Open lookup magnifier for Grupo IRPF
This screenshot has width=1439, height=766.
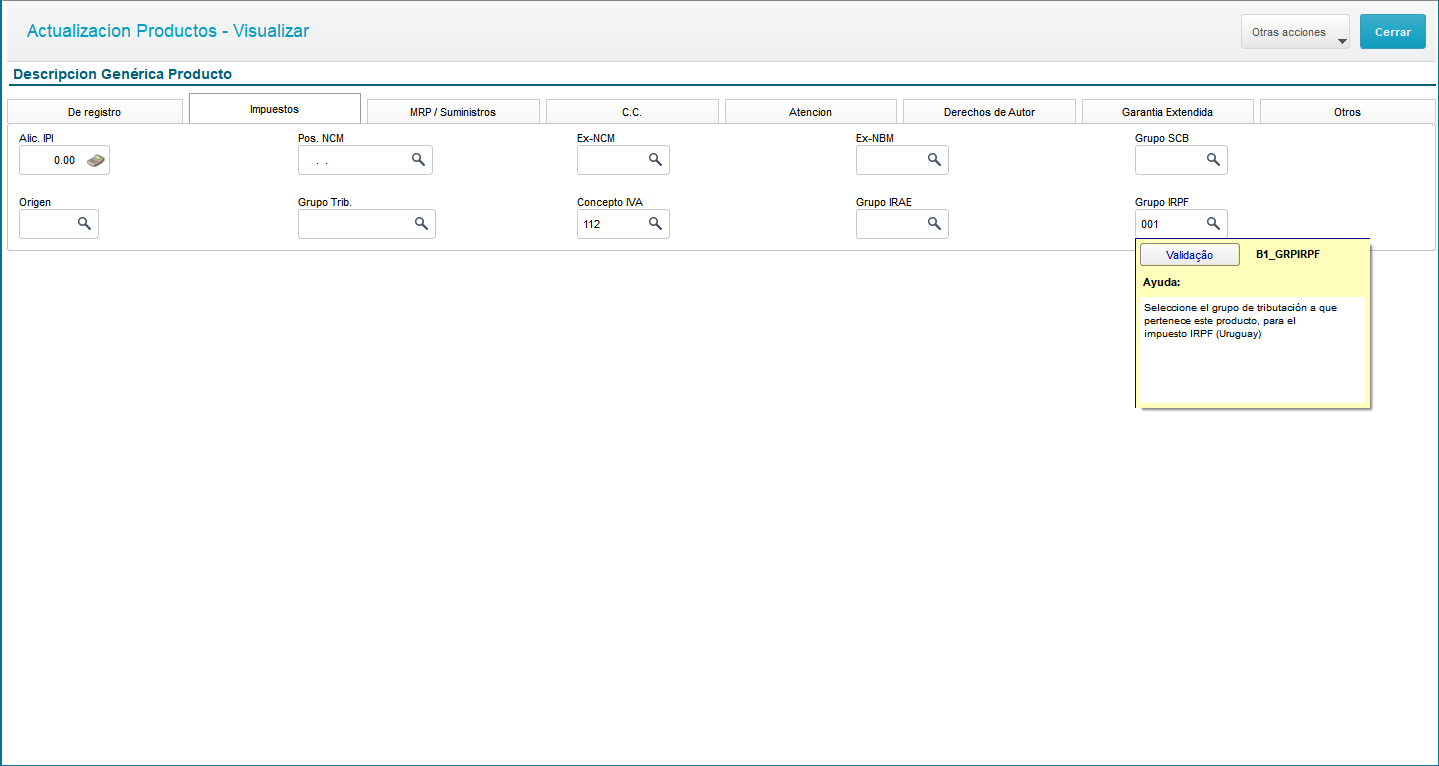(1213, 223)
